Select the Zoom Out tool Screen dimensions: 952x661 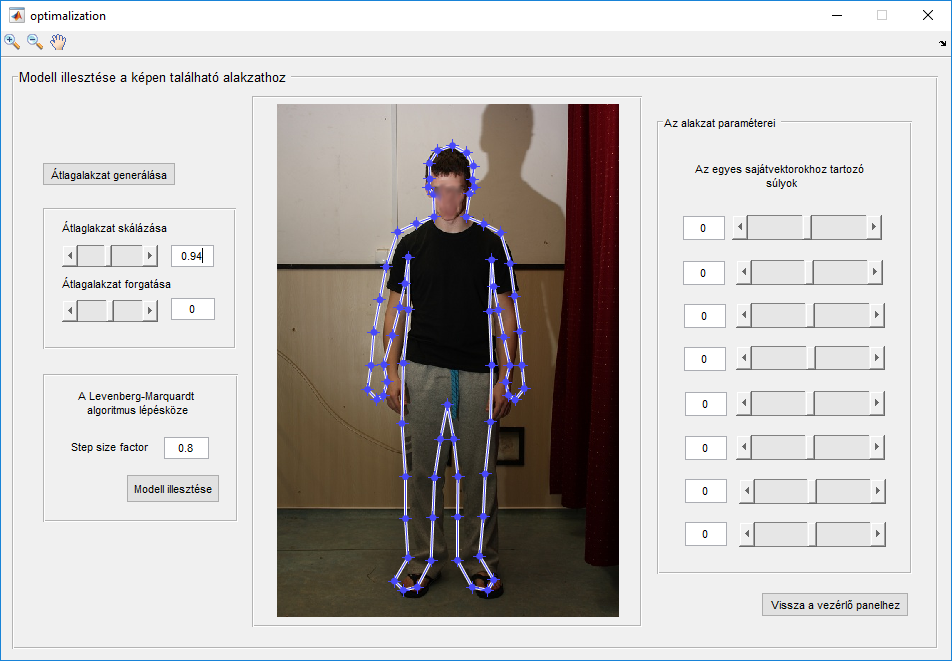pyautogui.click(x=35, y=42)
